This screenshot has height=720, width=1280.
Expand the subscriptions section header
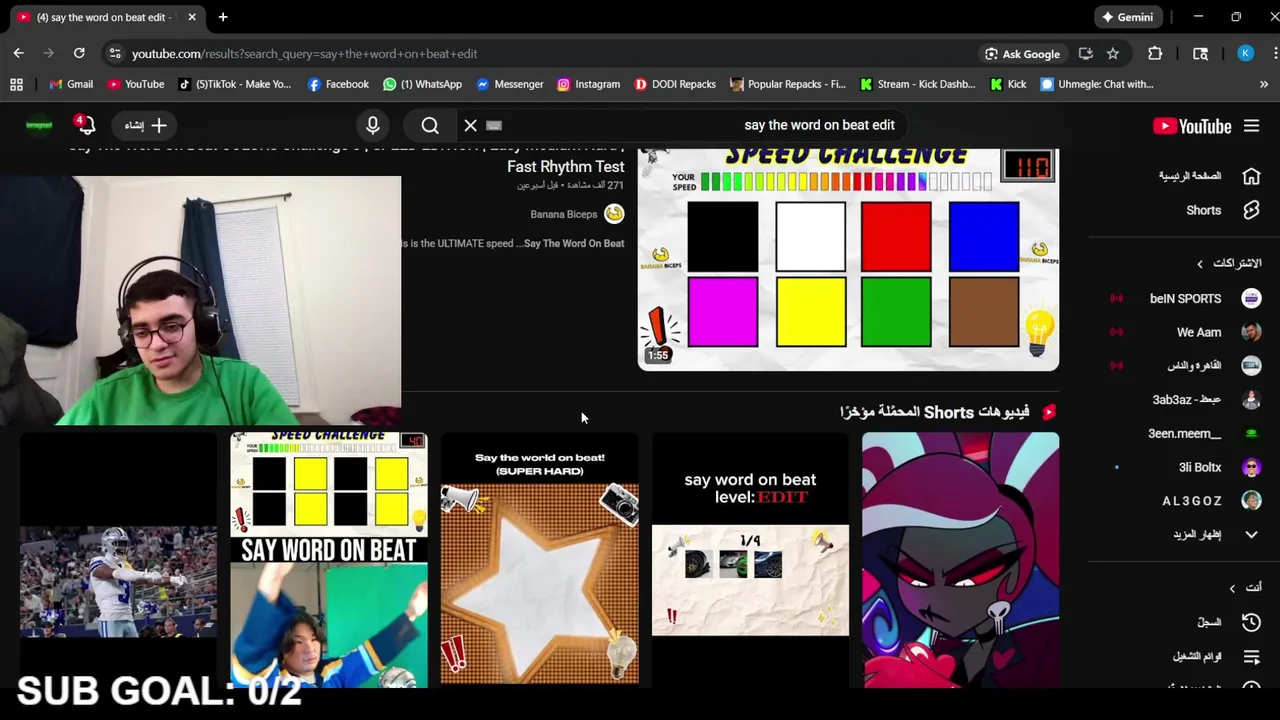tap(1230, 263)
